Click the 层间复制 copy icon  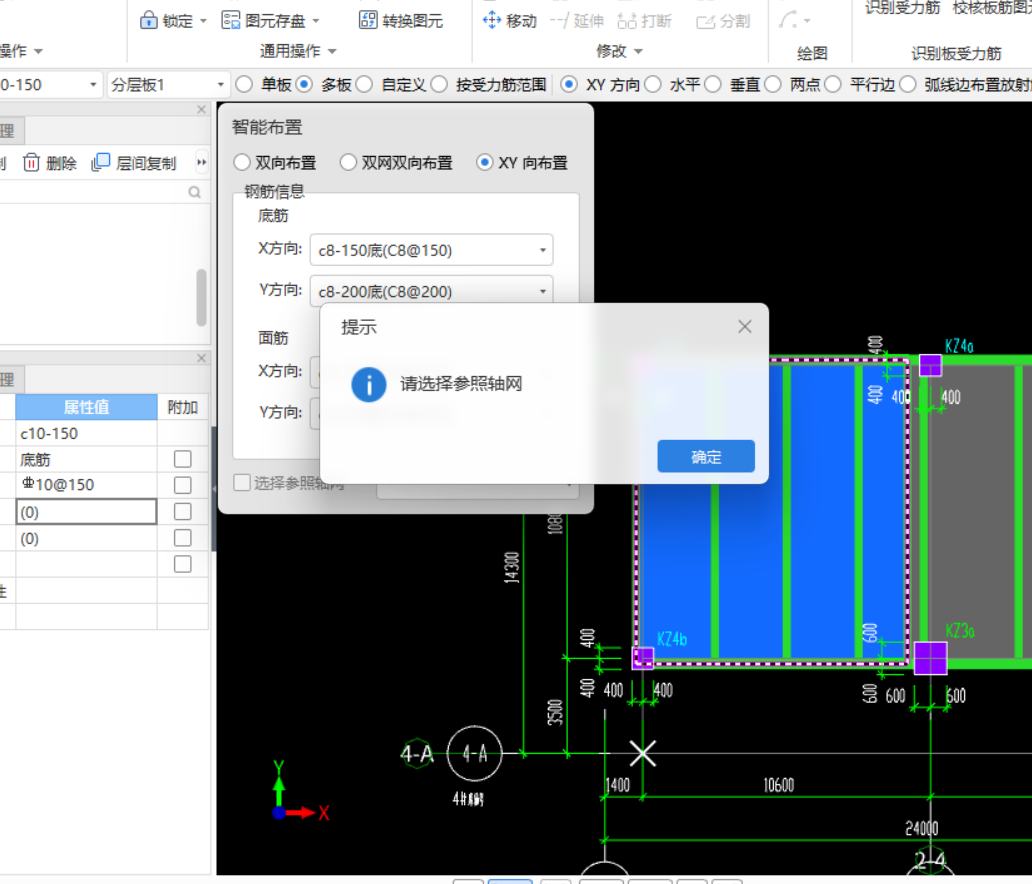click(101, 163)
